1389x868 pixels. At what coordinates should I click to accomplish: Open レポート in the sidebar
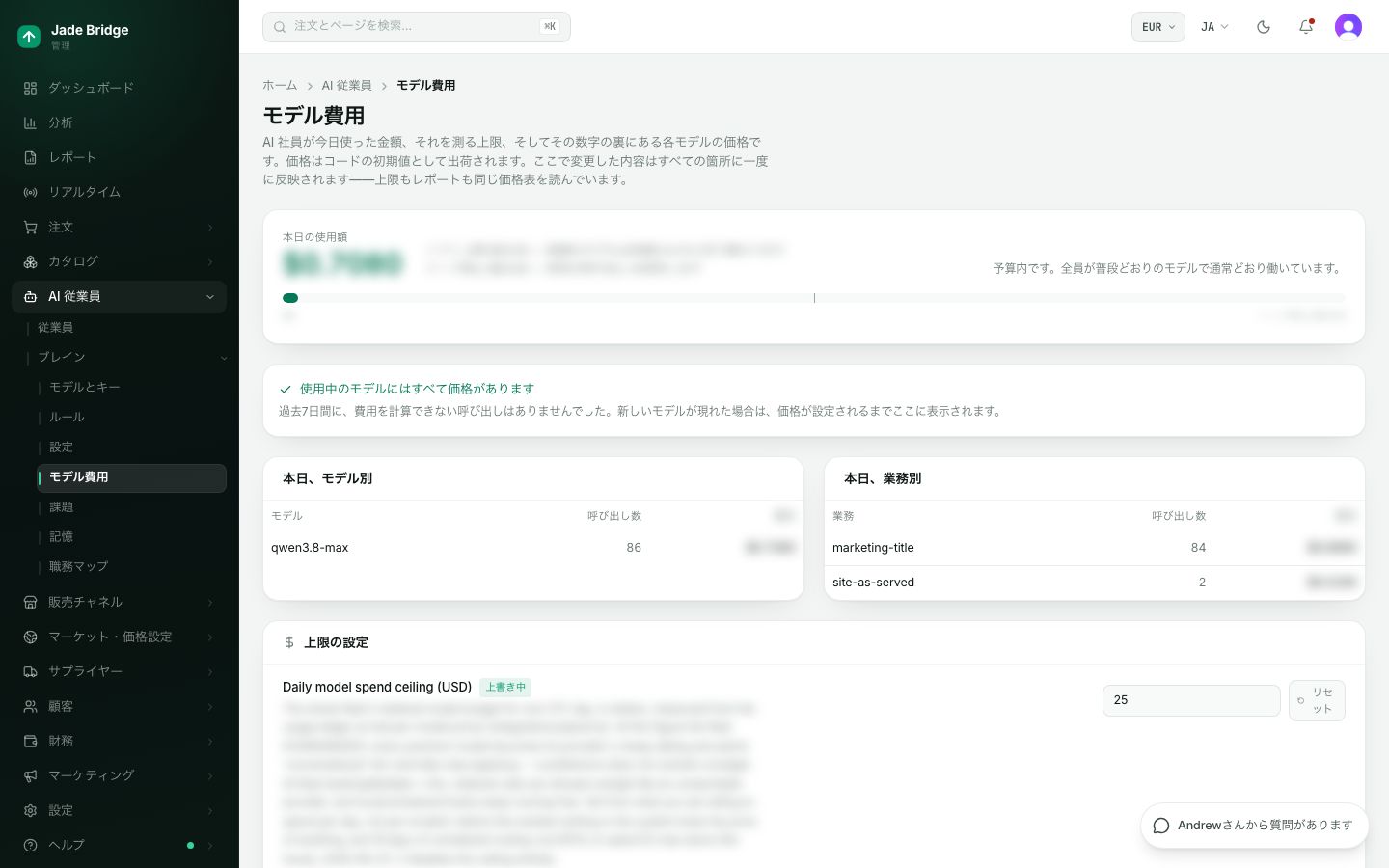coord(119,157)
